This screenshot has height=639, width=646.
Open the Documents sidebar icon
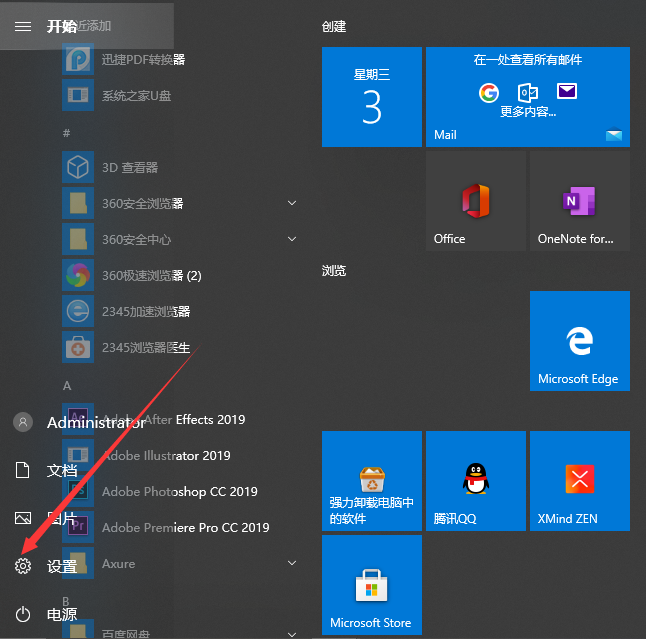coord(23,470)
